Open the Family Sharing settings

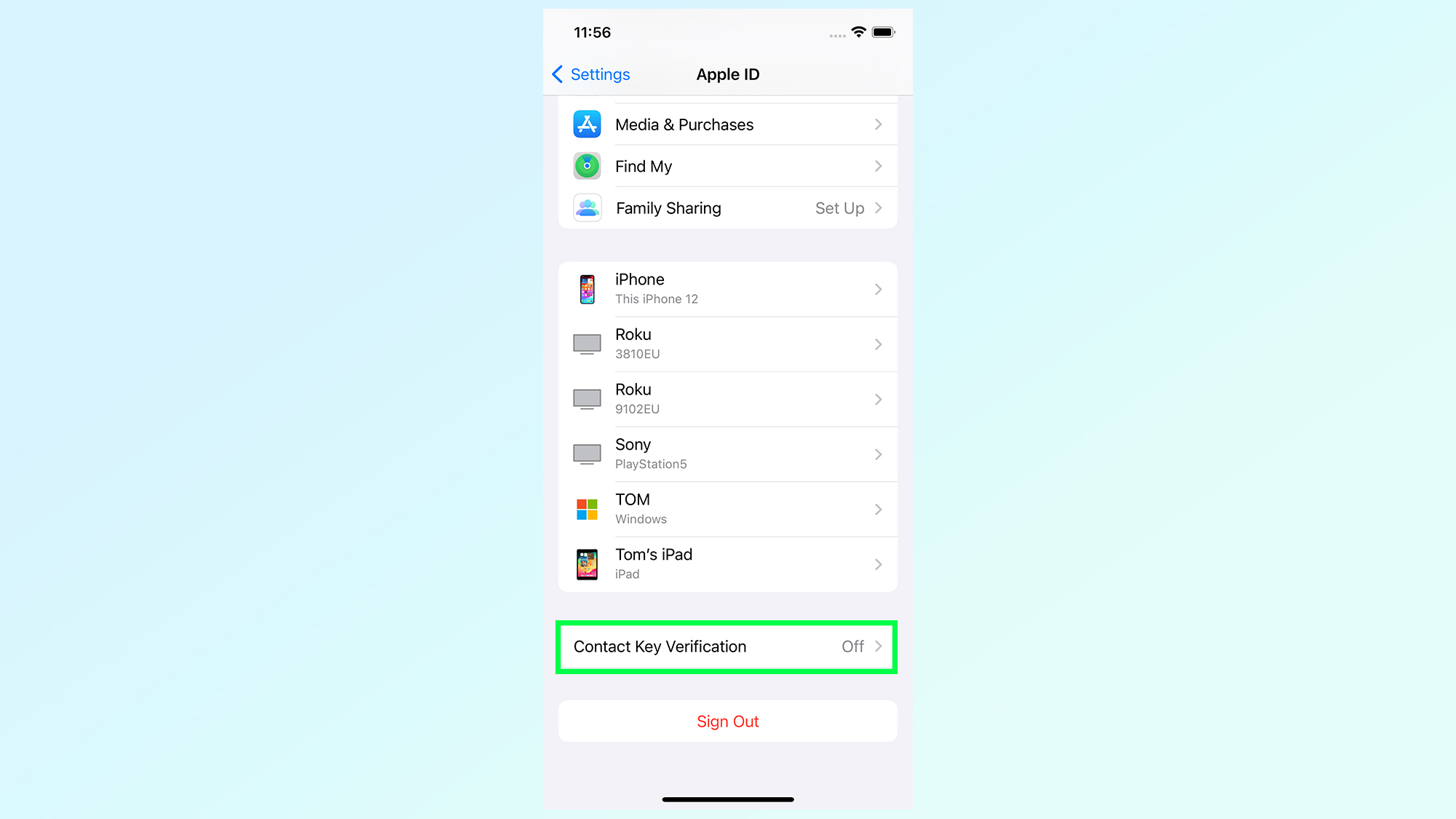727,207
